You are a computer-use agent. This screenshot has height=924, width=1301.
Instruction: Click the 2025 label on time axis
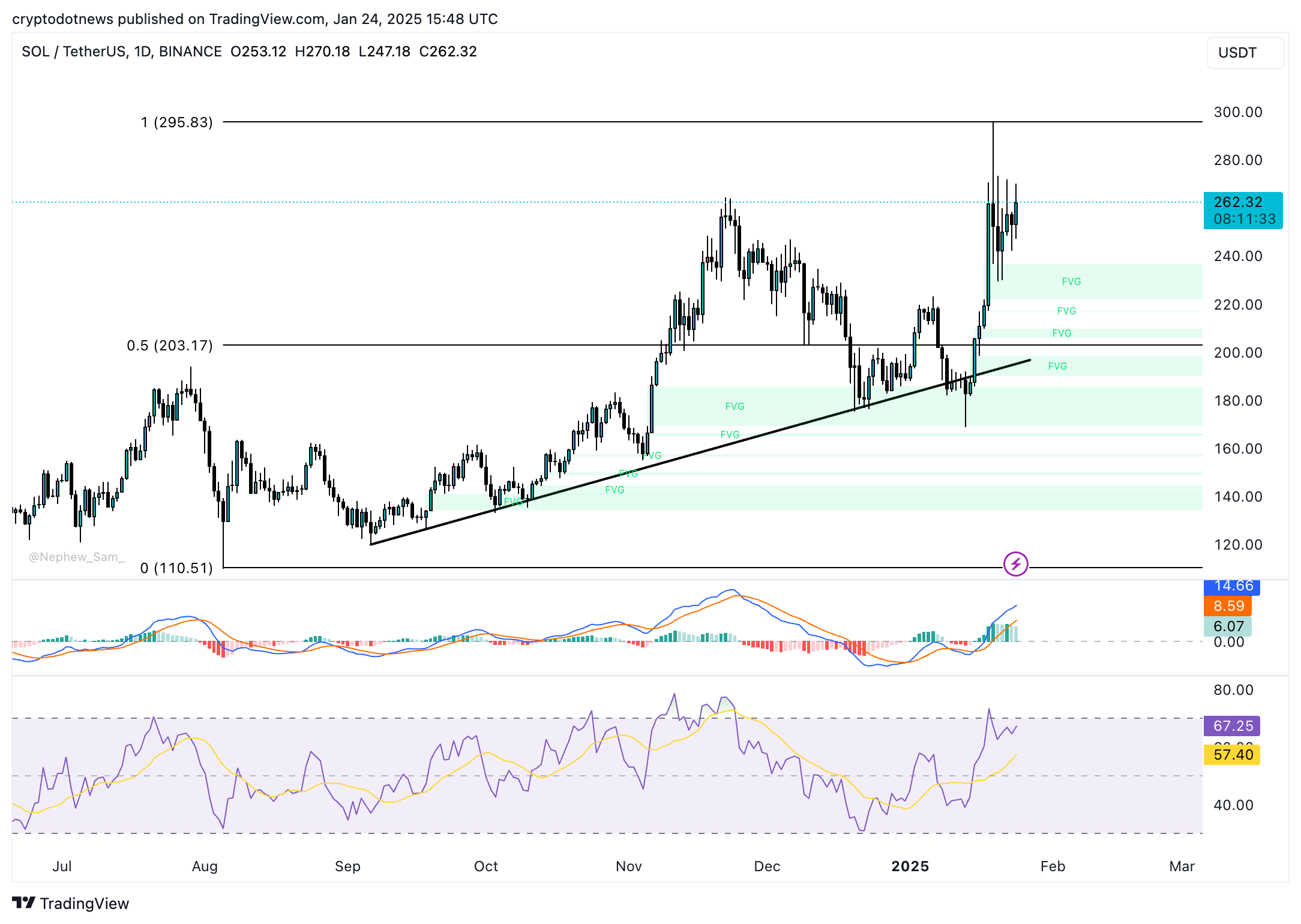click(x=910, y=866)
